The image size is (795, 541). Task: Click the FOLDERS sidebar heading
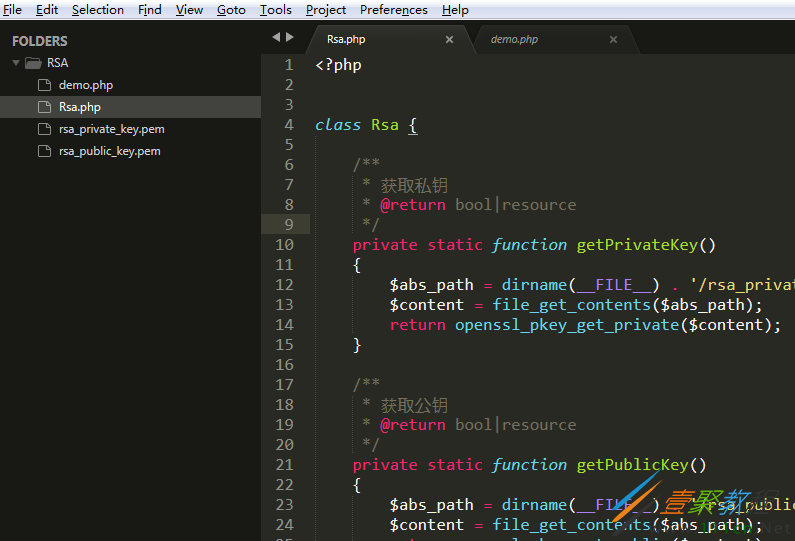coord(40,41)
